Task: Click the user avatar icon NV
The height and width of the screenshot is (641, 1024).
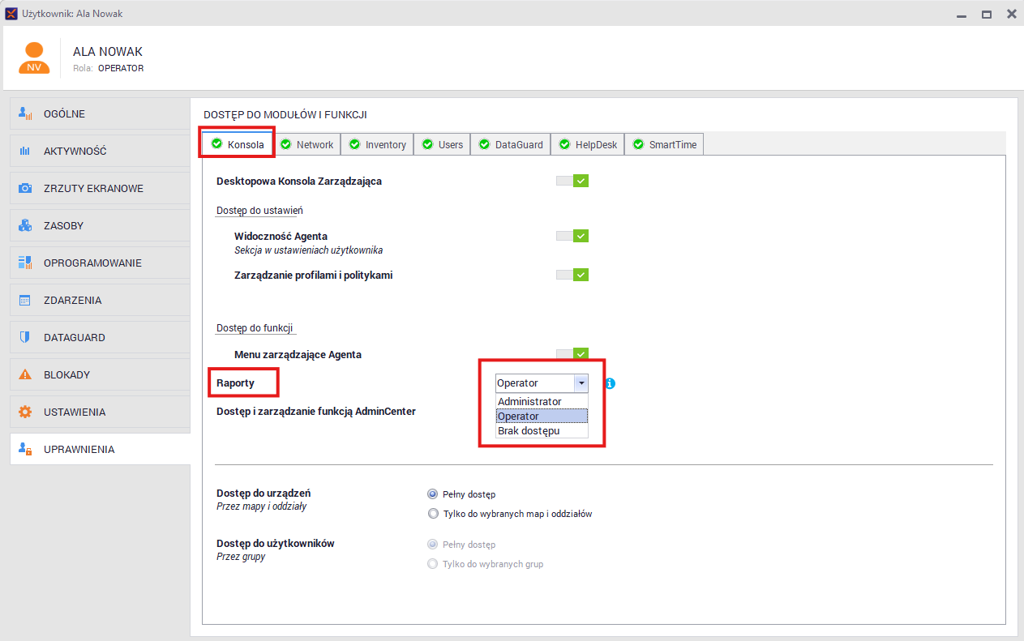Action: click(34, 58)
